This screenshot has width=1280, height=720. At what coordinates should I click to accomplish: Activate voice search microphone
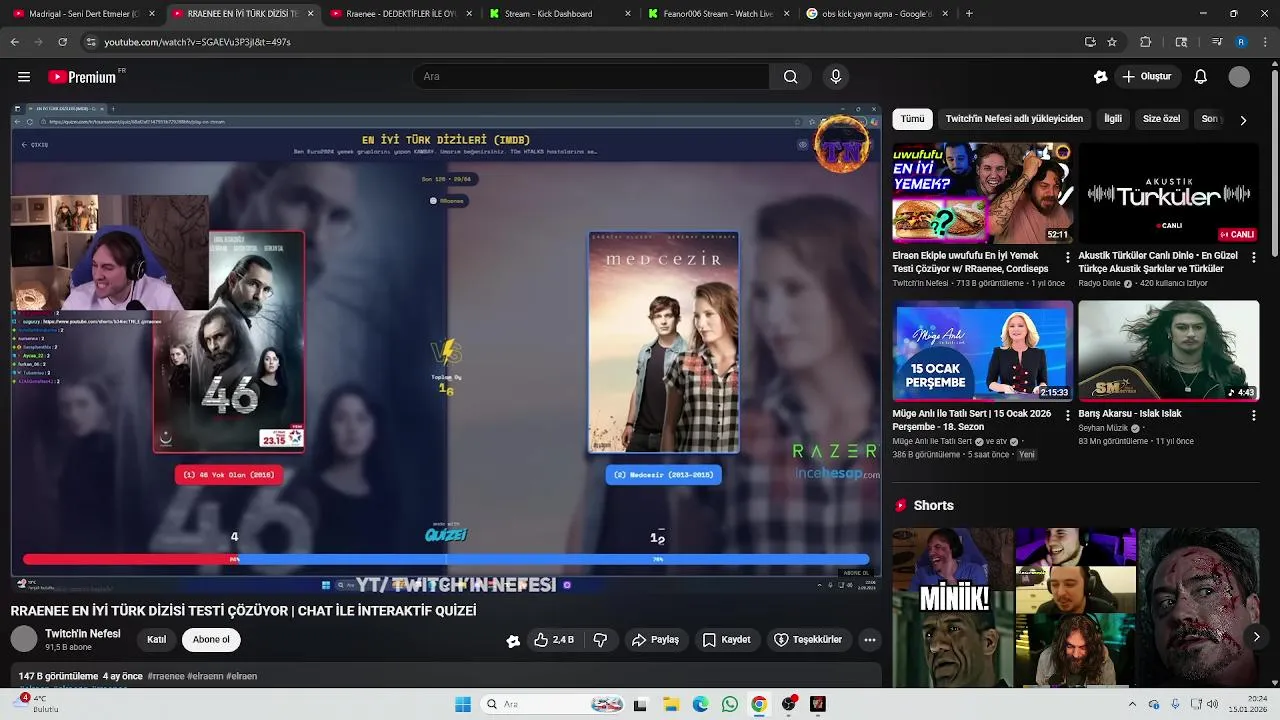point(836,77)
